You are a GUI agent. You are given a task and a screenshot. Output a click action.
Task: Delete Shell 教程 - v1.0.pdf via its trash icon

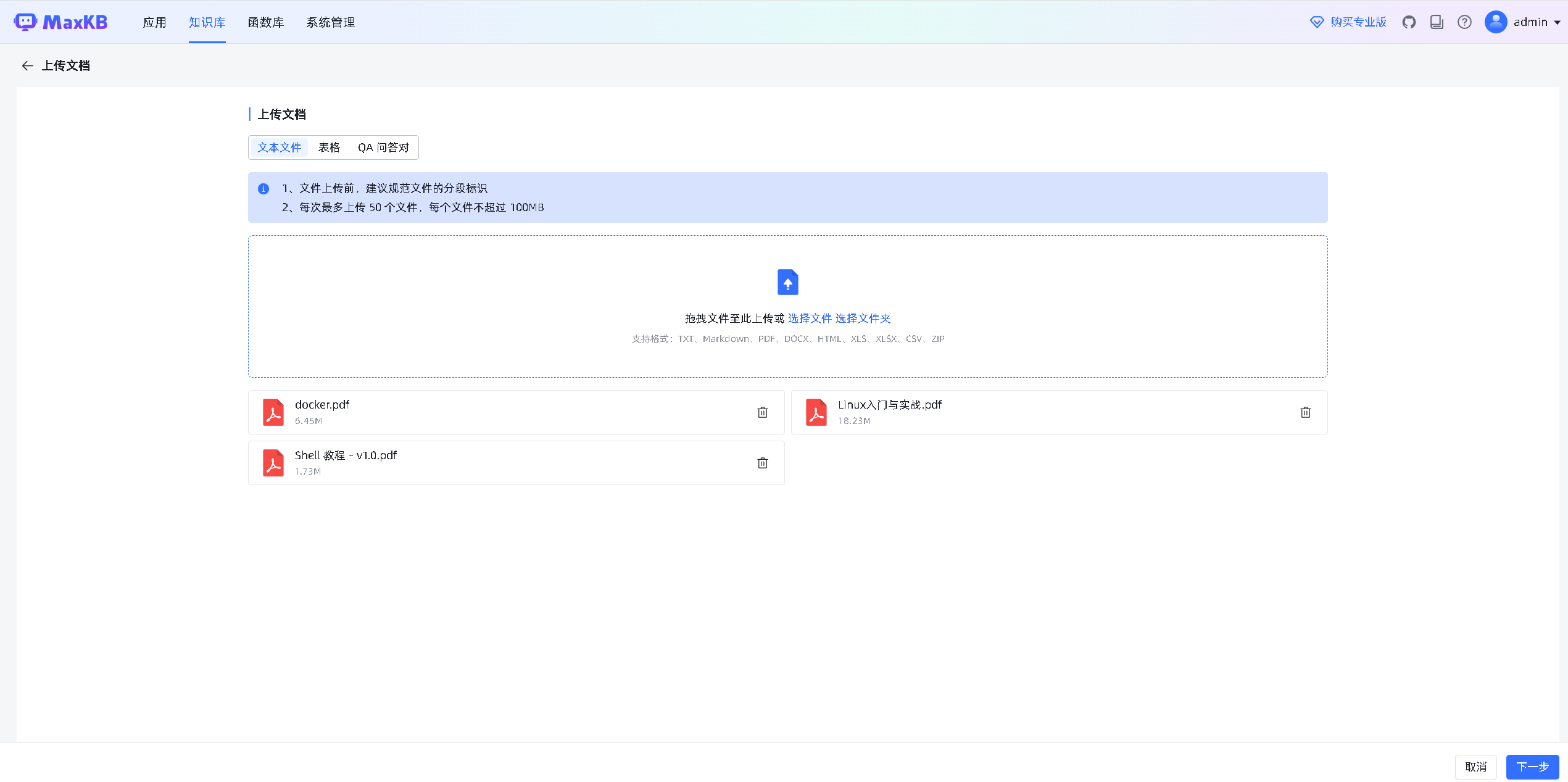coord(763,463)
